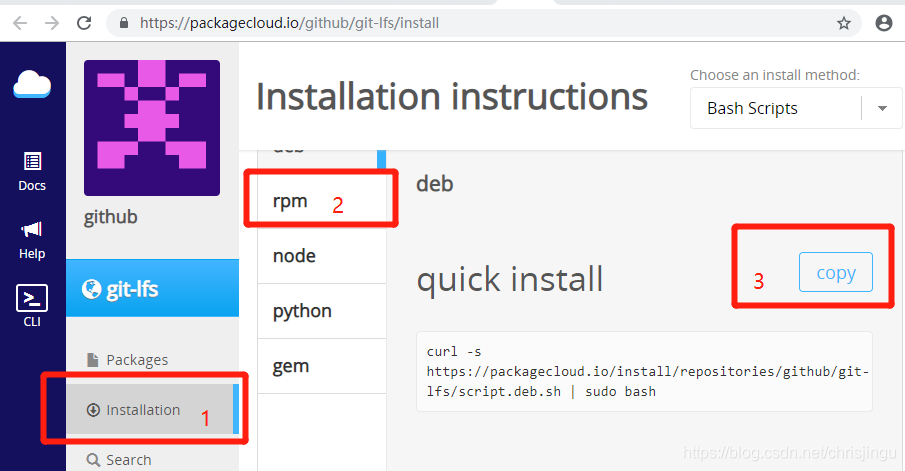The width and height of the screenshot is (905, 471).
Task: Open the CLI terminal icon
Action: point(32,306)
